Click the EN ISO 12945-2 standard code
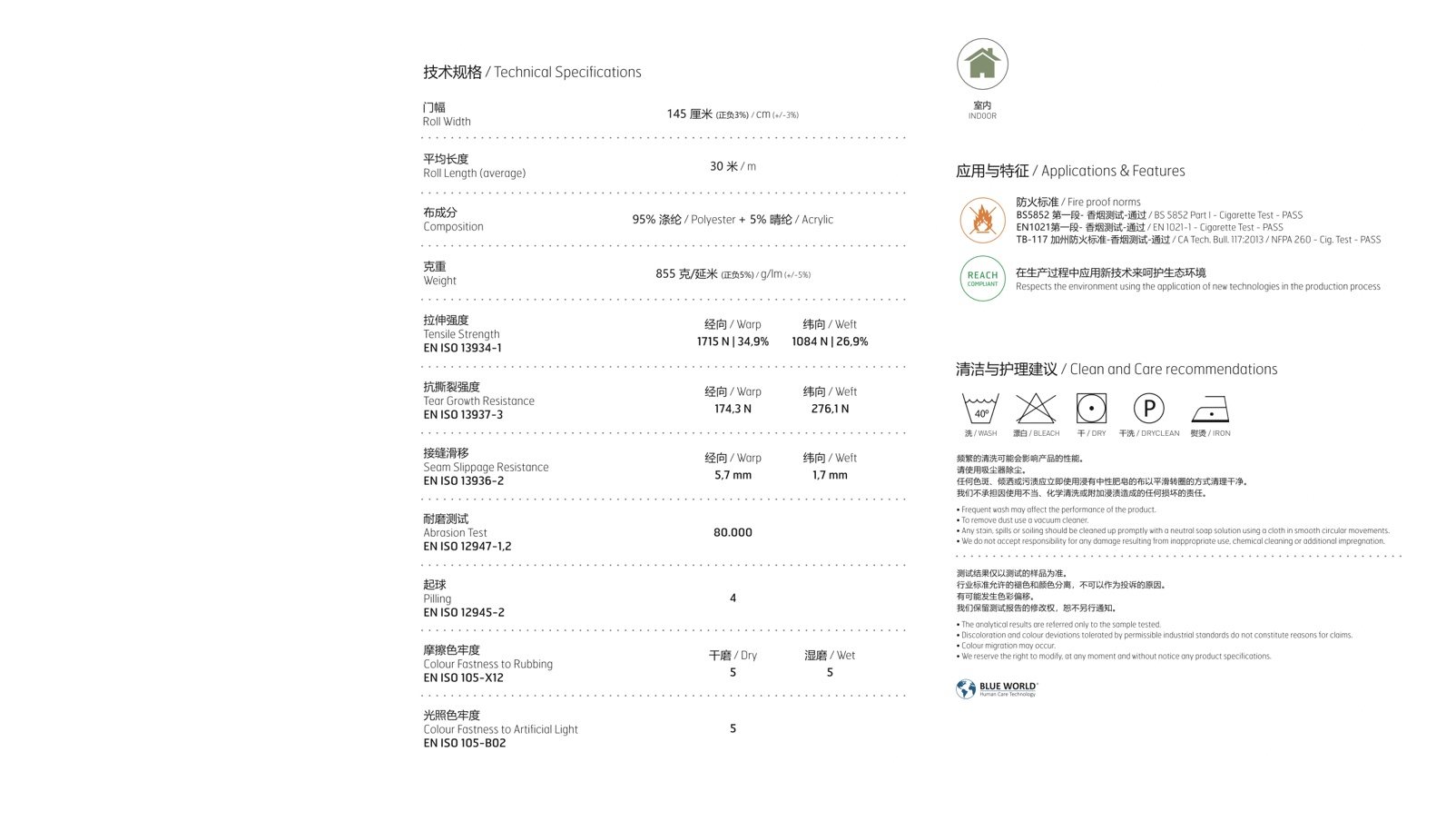Viewport: 1456px width, 821px height. pos(463,613)
